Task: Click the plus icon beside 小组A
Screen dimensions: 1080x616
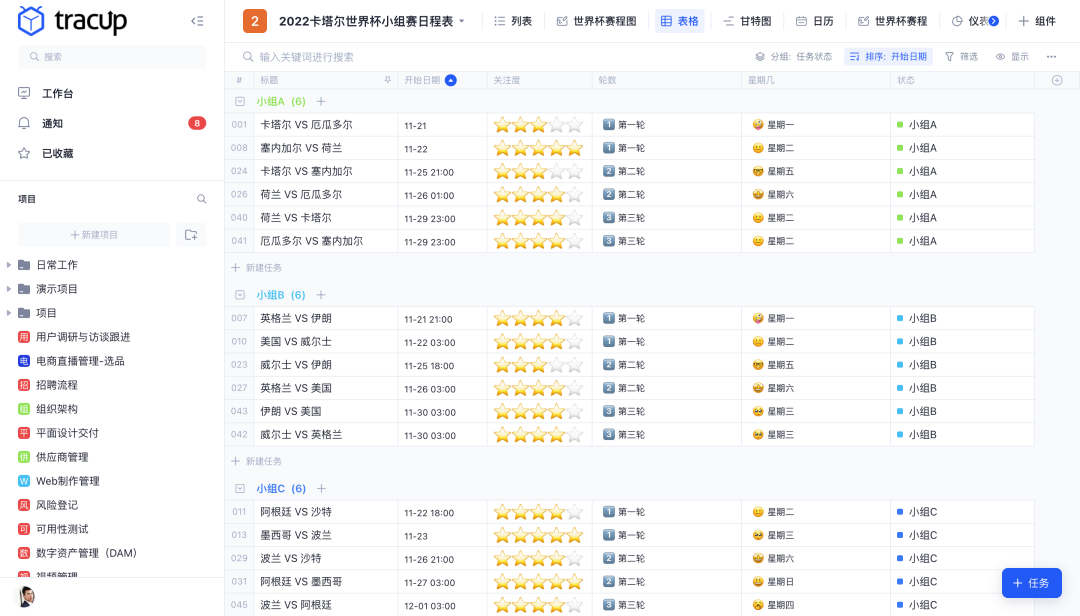Action: coord(321,101)
